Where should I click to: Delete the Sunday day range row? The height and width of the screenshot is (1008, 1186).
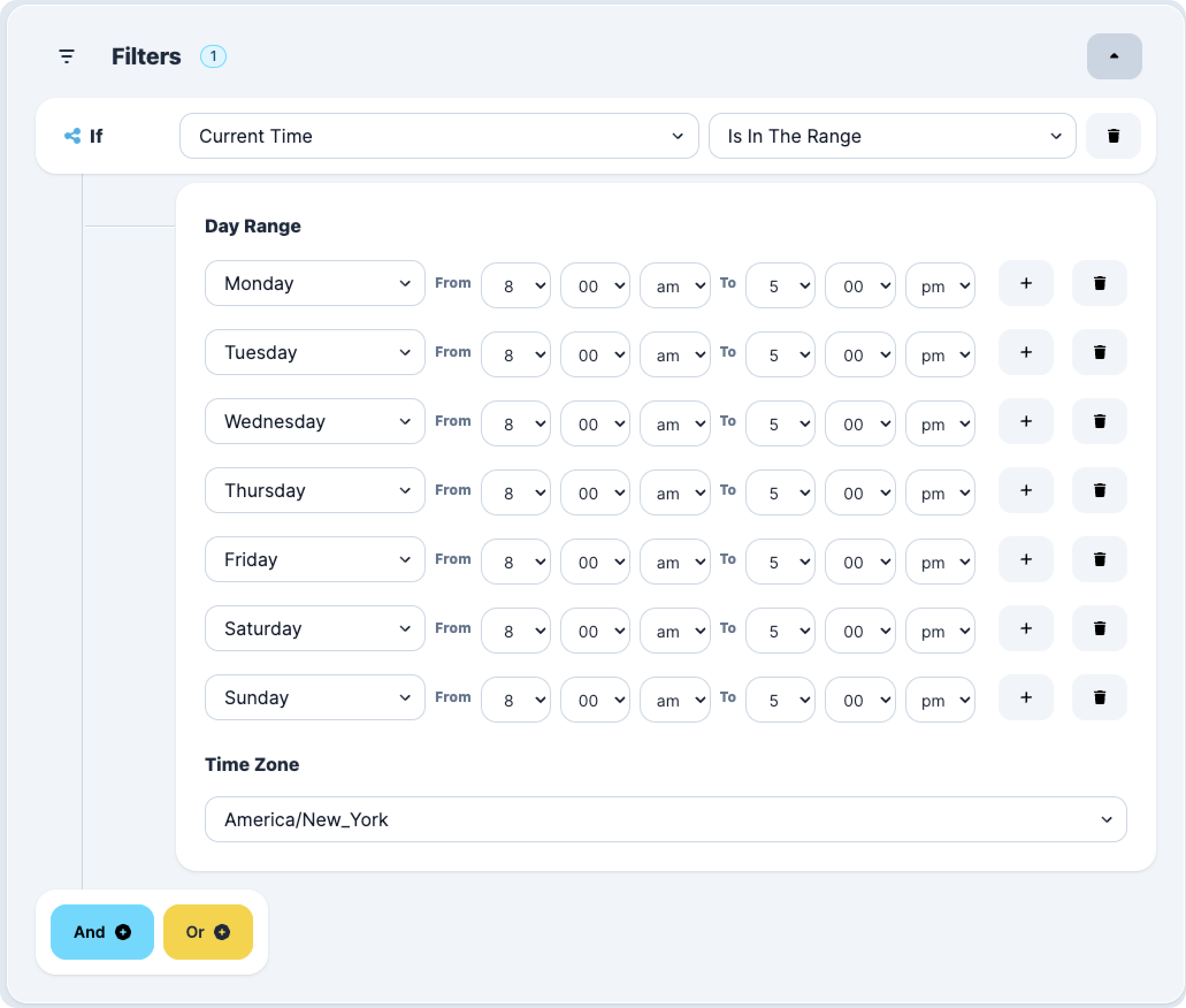coord(1100,697)
